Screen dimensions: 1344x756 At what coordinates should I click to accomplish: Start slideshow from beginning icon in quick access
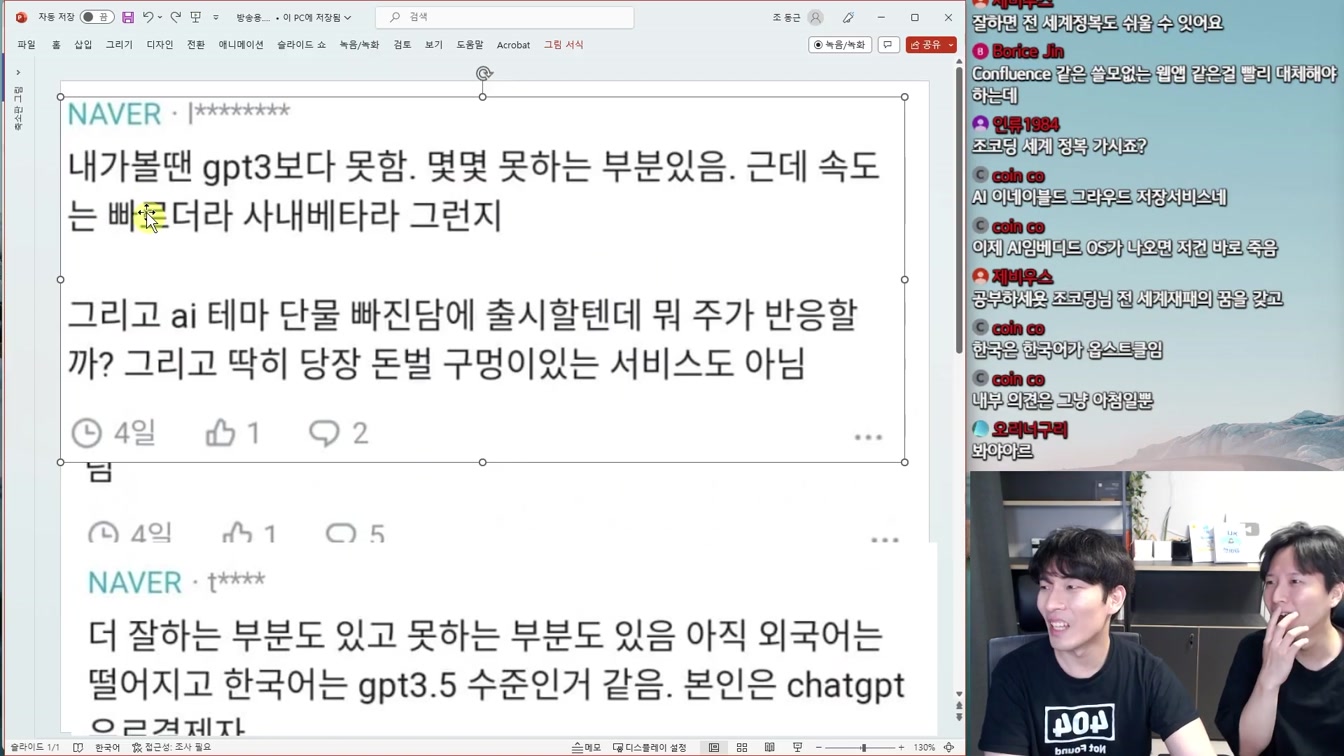click(x=196, y=17)
